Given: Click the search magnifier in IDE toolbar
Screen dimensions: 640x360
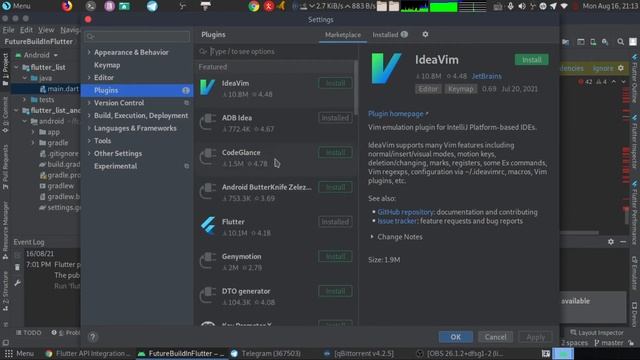Looking at the screenshot, I should tap(620, 42).
